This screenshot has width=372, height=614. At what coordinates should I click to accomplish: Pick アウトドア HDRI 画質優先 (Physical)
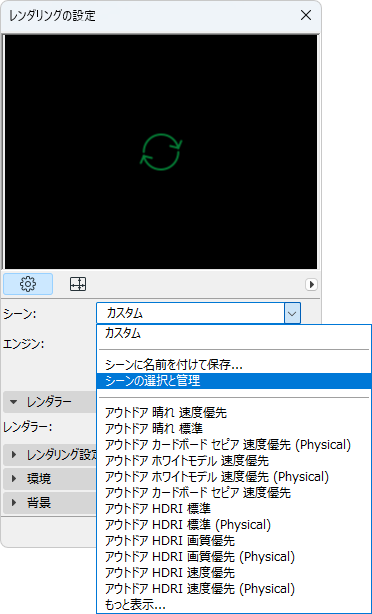point(234,557)
